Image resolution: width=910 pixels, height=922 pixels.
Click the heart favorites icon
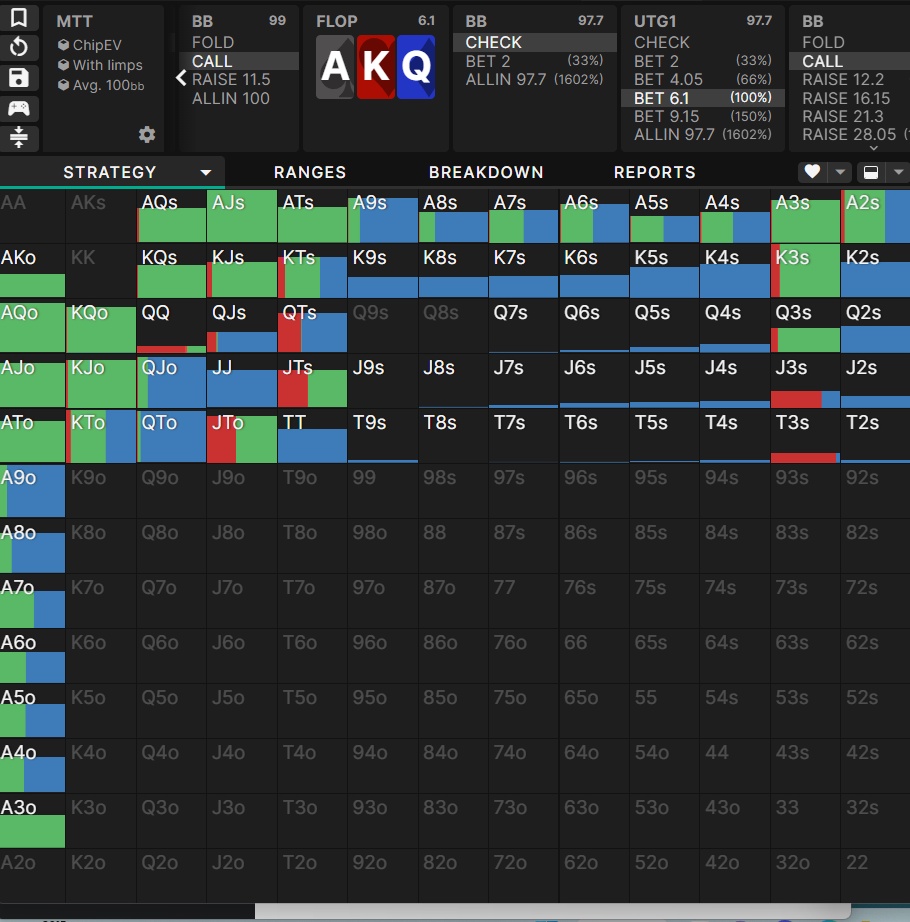[x=812, y=172]
